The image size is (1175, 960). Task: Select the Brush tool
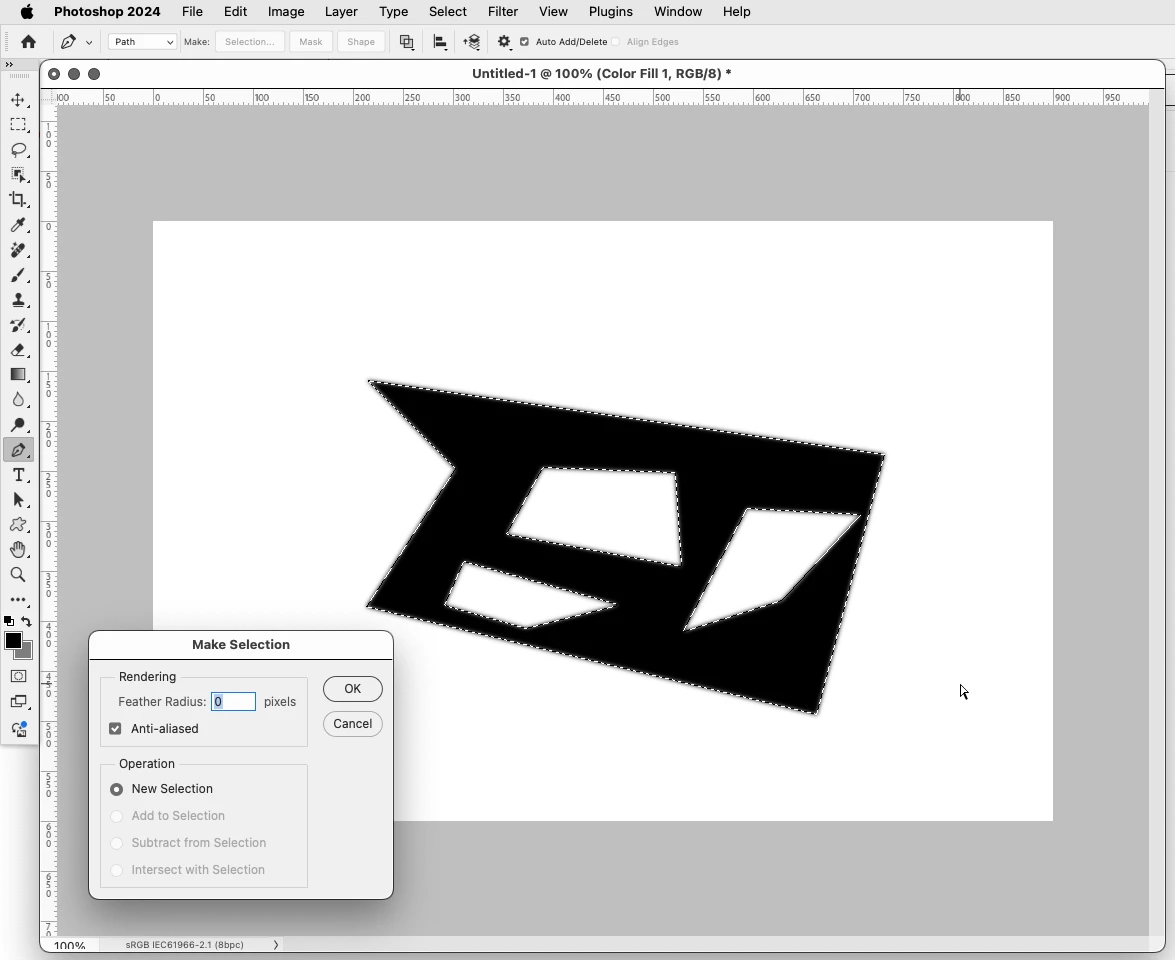coord(18,275)
